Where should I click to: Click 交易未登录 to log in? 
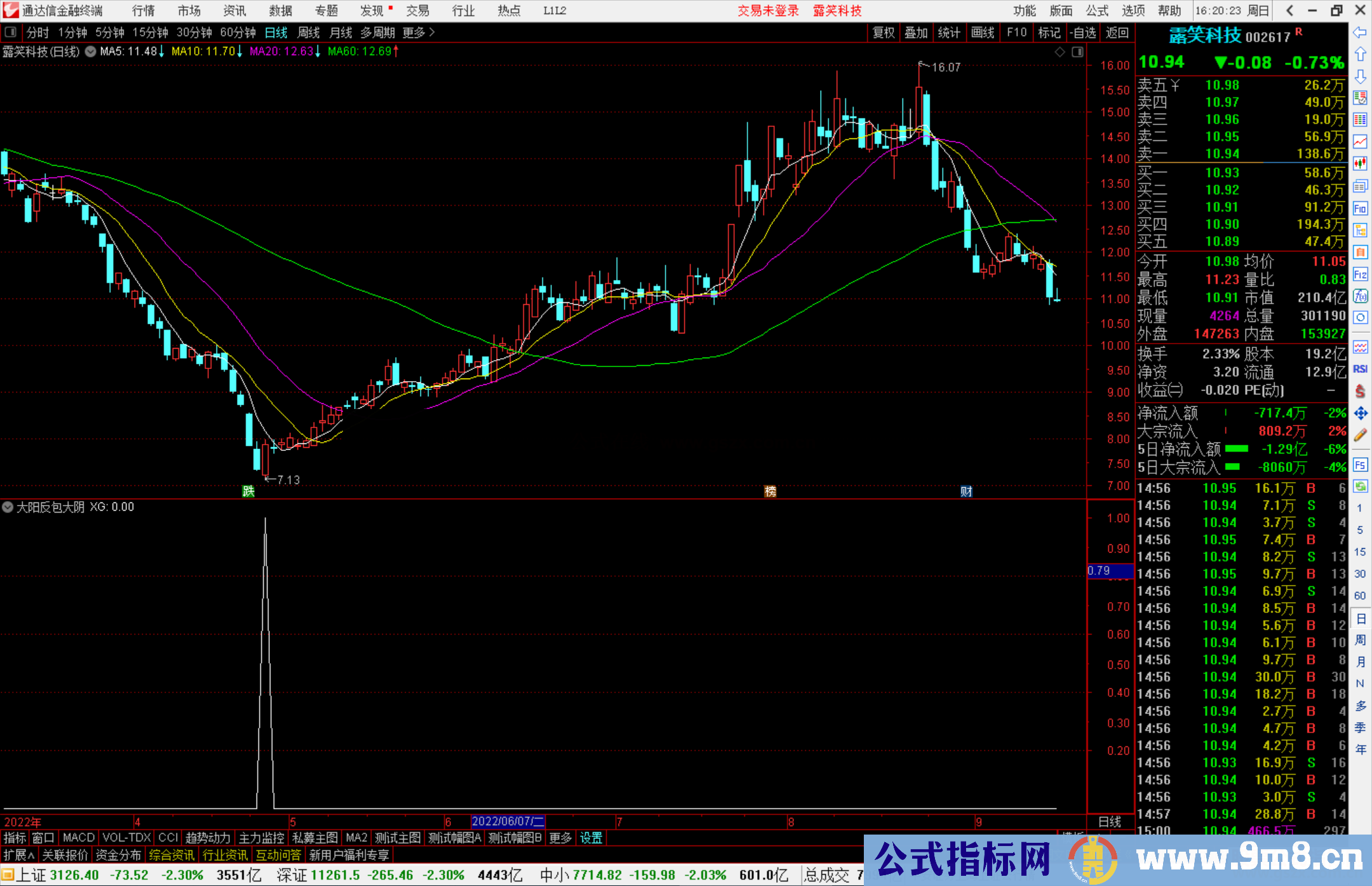768,10
